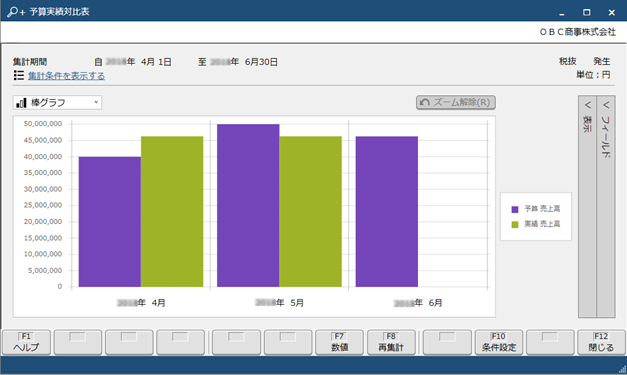Click the 50,000,000 axis value
The width and height of the screenshot is (627, 375).
tap(43, 124)
